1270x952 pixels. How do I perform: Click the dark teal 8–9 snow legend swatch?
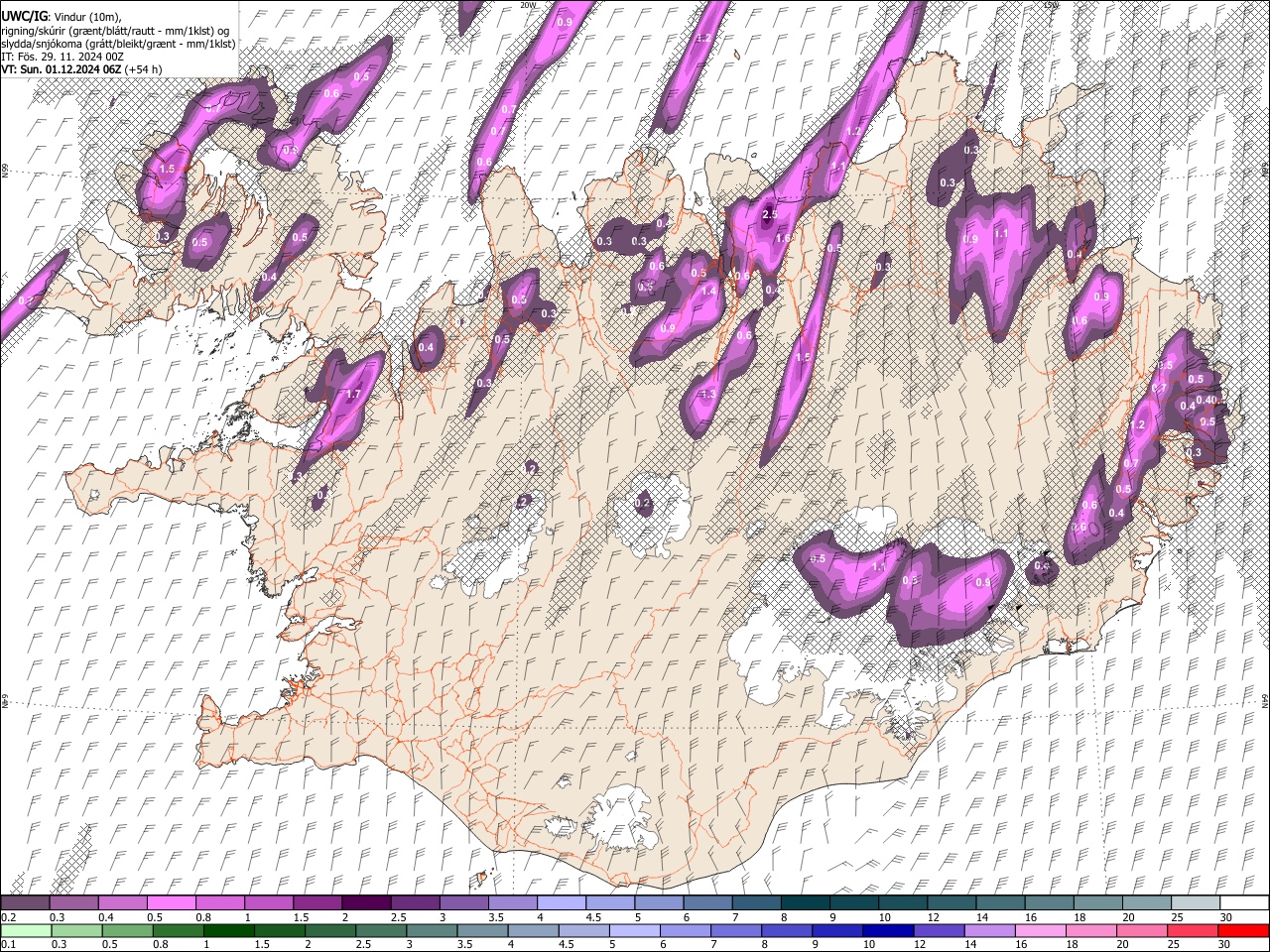pyautogui.click(x=805, y=903)
